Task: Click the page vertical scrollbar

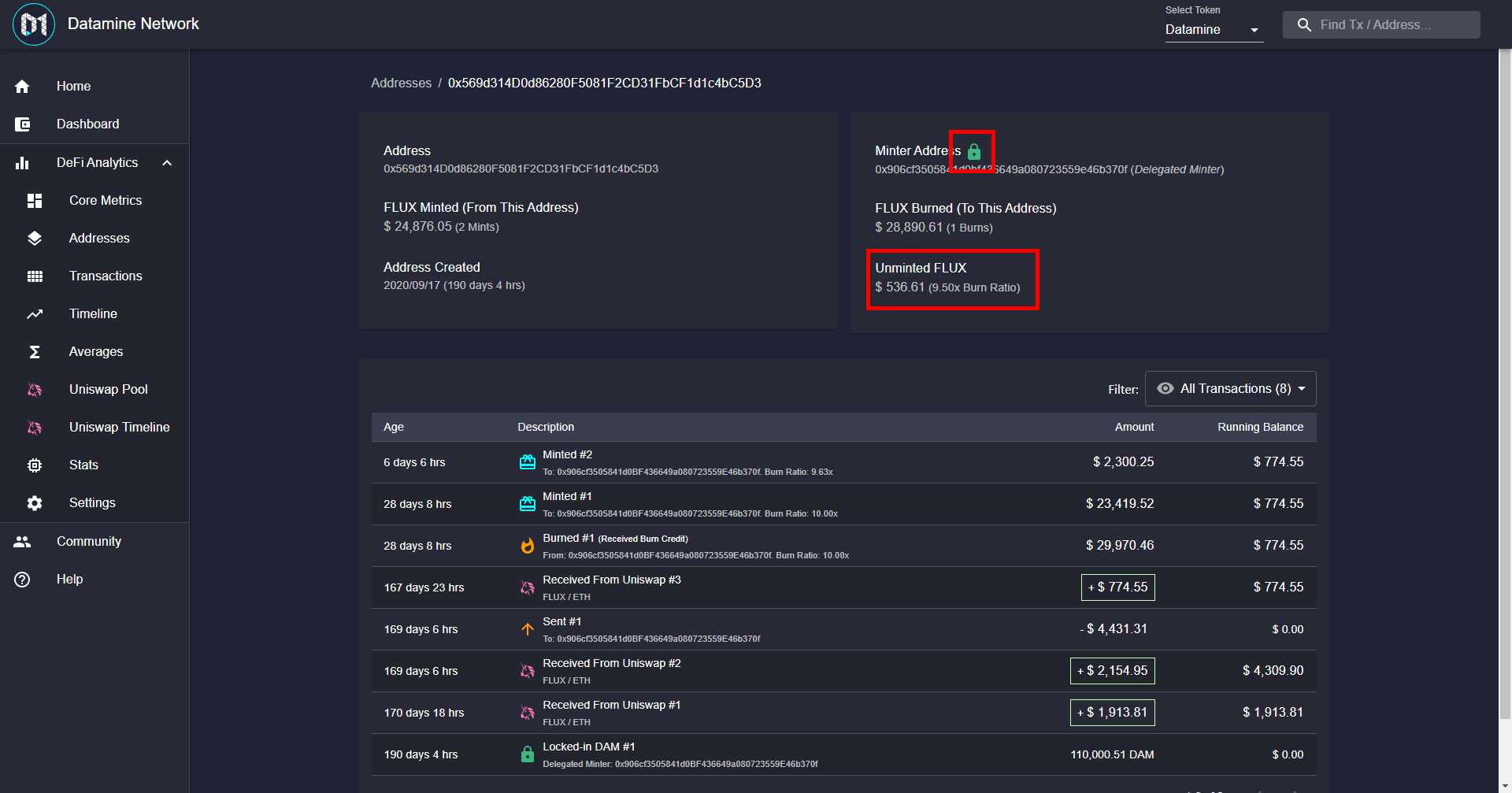Action: 1505,386
